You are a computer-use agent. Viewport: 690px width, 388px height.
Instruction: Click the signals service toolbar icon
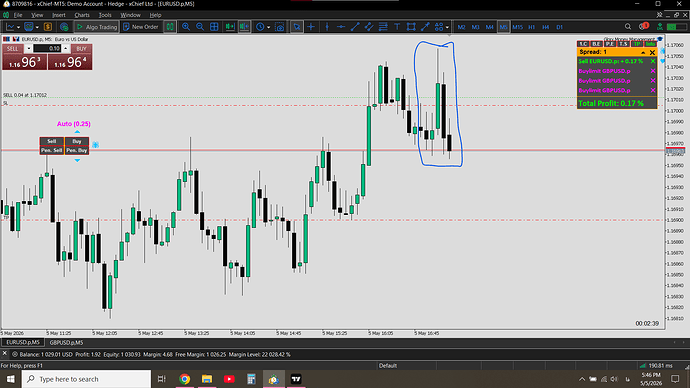64,27
